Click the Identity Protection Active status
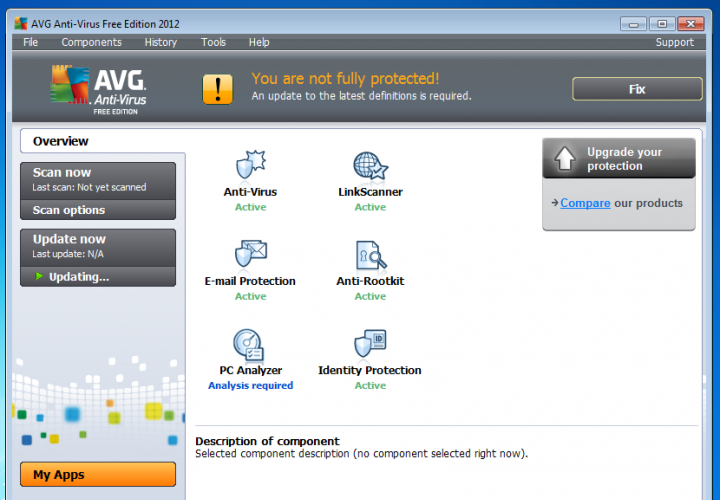Image resolution: width=720 pixels, height=500 pixels. pos(370,385)
